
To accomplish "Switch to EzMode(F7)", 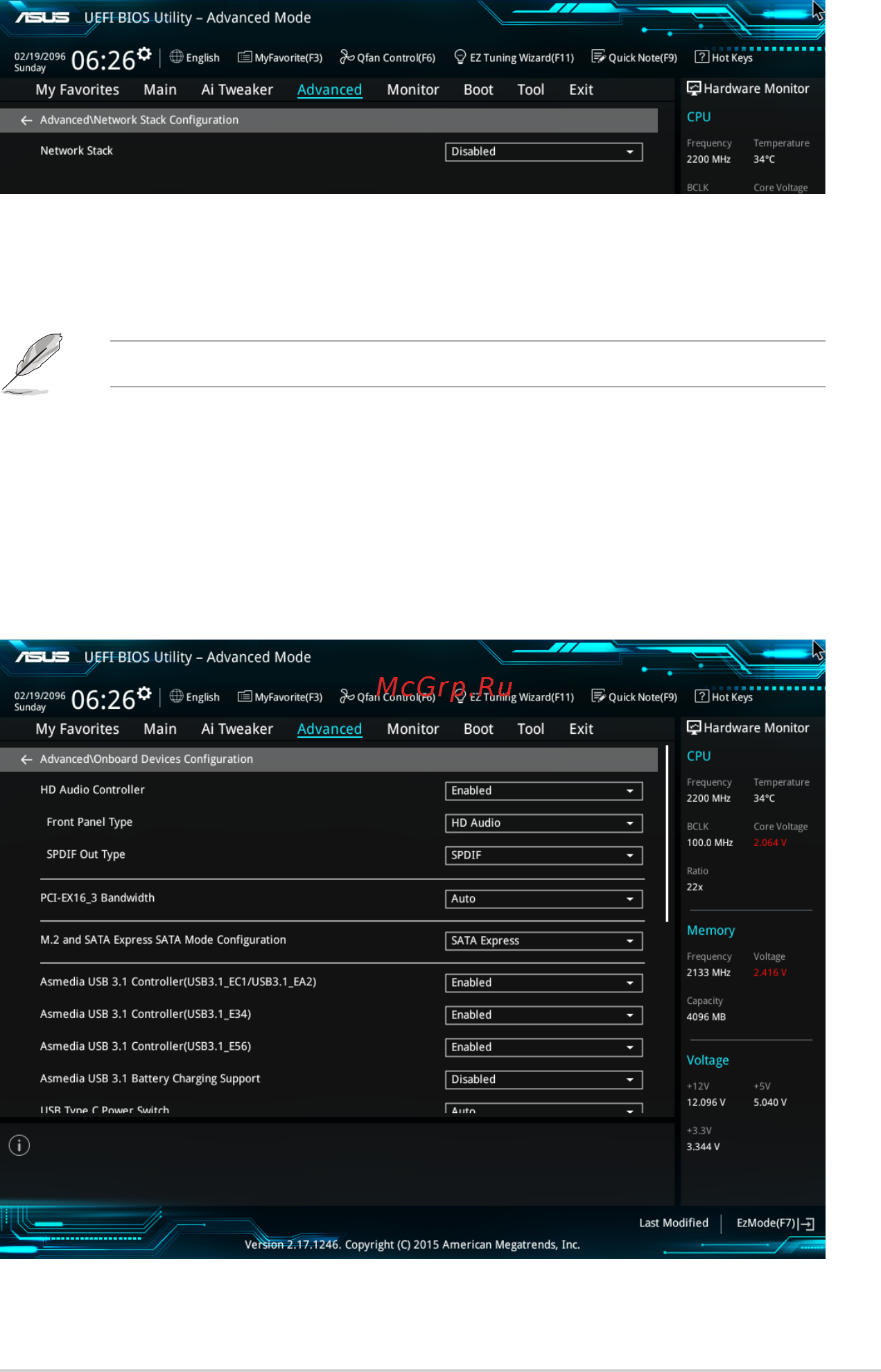I will pos(775,1224).
